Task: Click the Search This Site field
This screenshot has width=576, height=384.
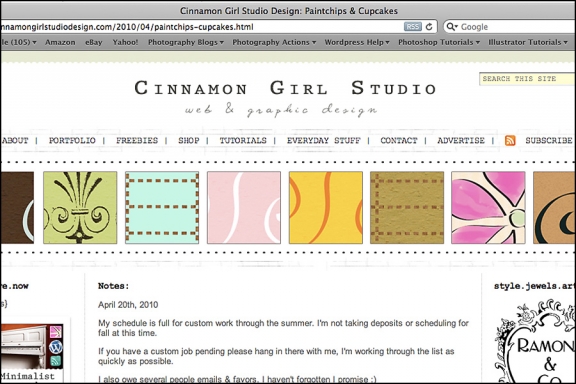Action: coord(528,79)
